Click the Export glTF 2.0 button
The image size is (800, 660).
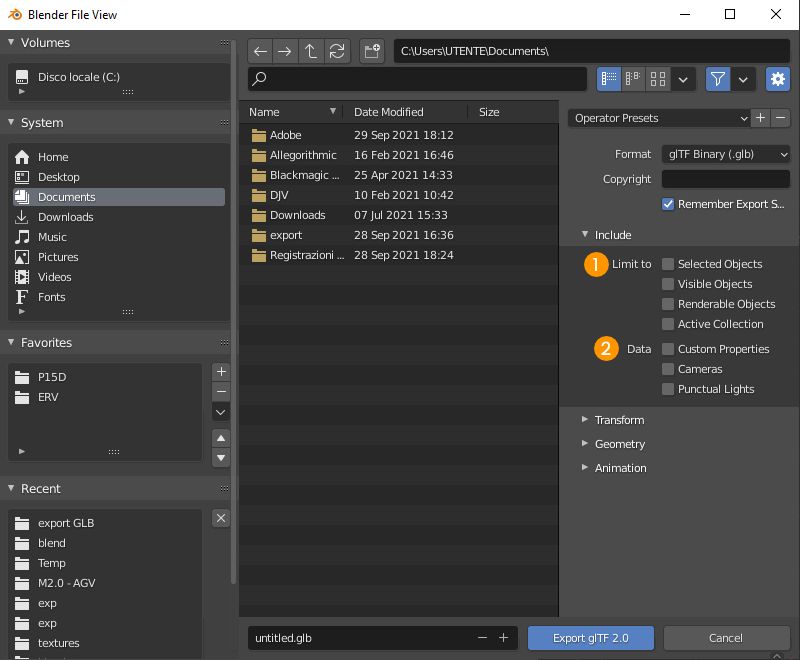coord(590,638)
